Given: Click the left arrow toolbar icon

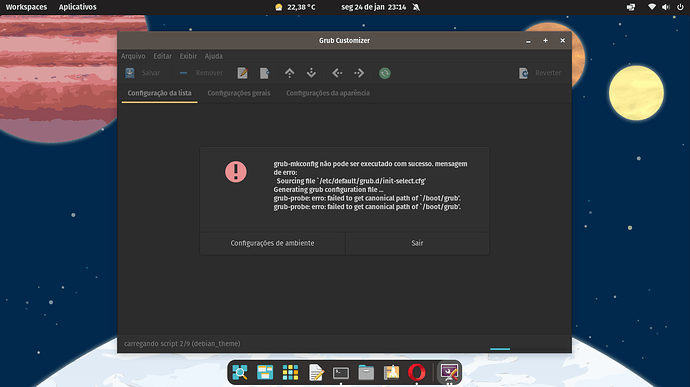Looking at the screenshot, I should (337, 73).
